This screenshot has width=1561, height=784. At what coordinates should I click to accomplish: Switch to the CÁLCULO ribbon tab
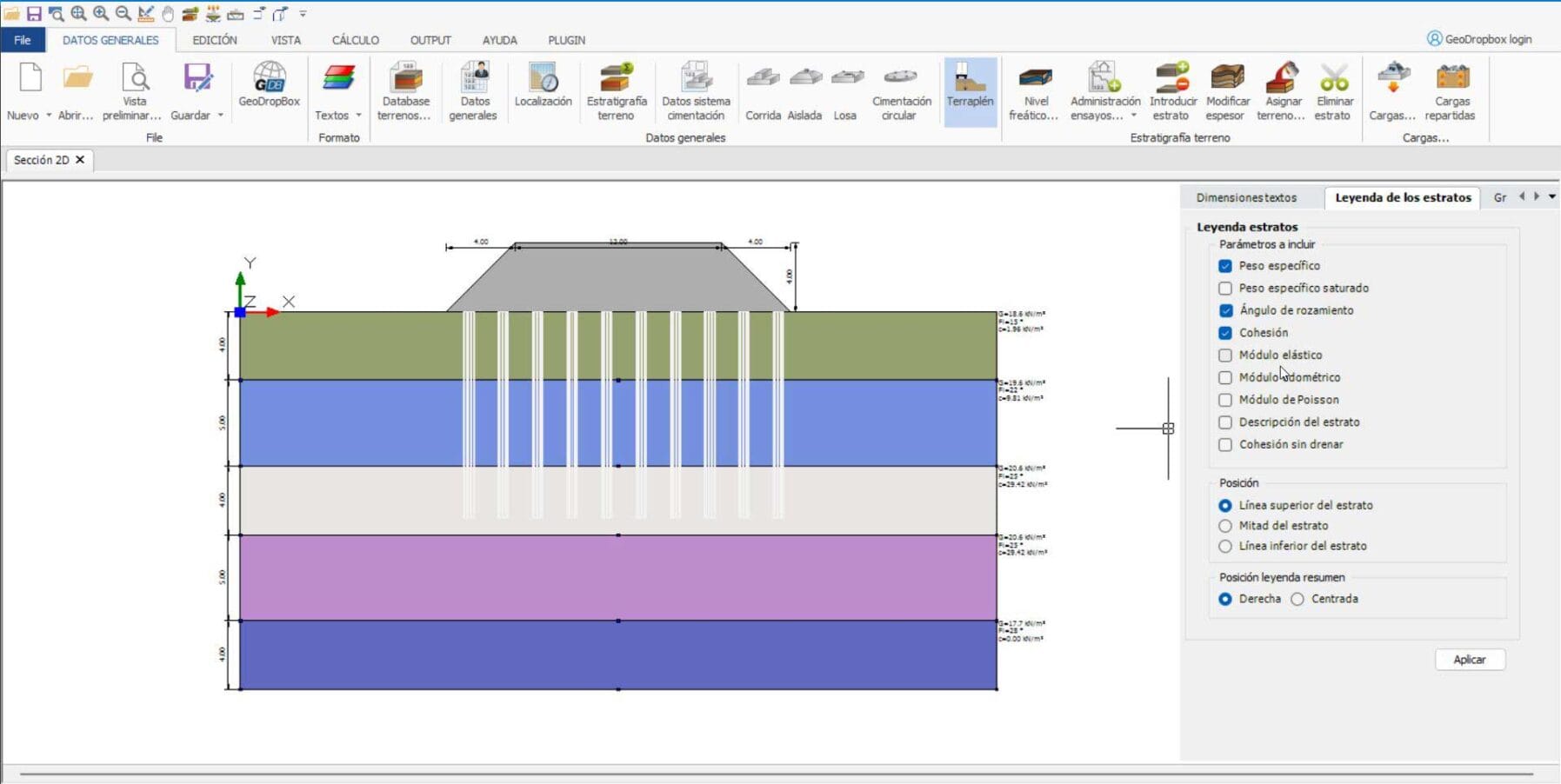coord(355,40)
